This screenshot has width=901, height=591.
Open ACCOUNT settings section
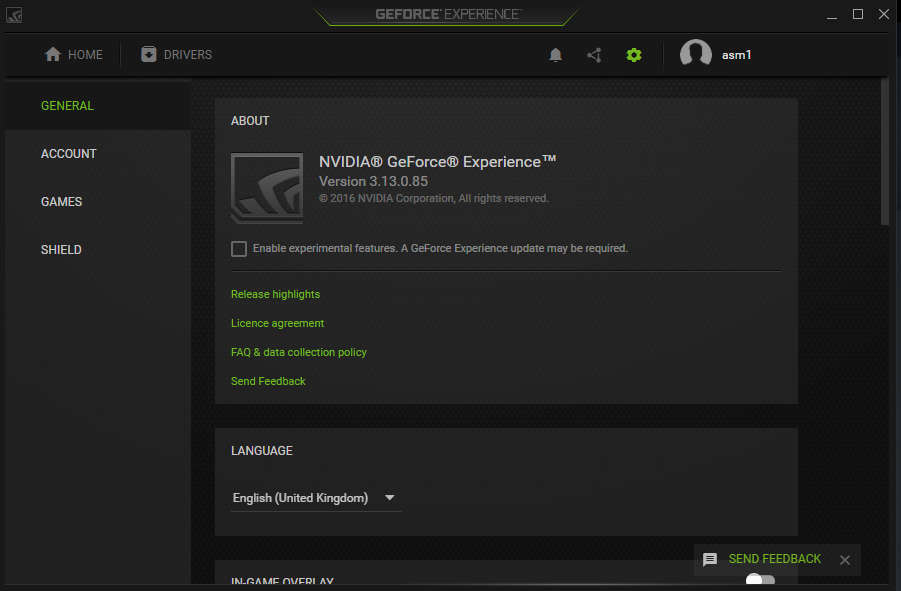(x=98, y=154)
